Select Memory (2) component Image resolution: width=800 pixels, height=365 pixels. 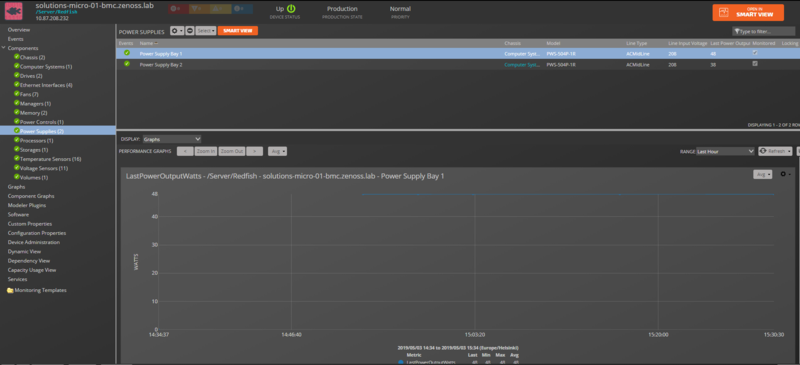34,113
